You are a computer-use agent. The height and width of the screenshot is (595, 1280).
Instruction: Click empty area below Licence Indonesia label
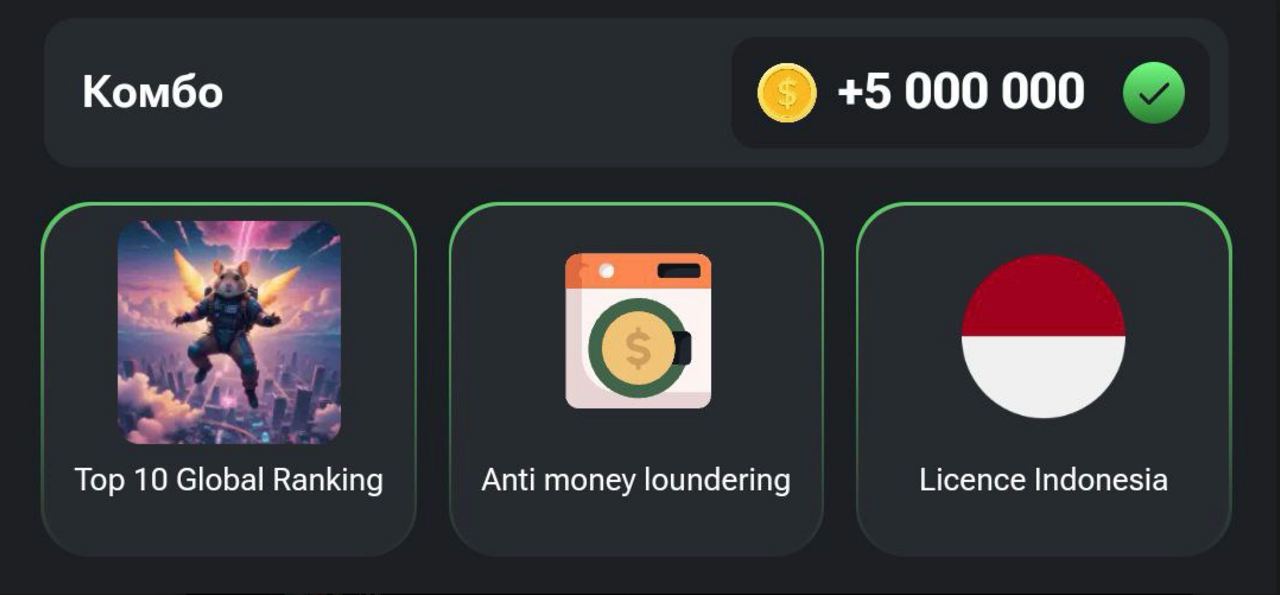click(1043, 525)
